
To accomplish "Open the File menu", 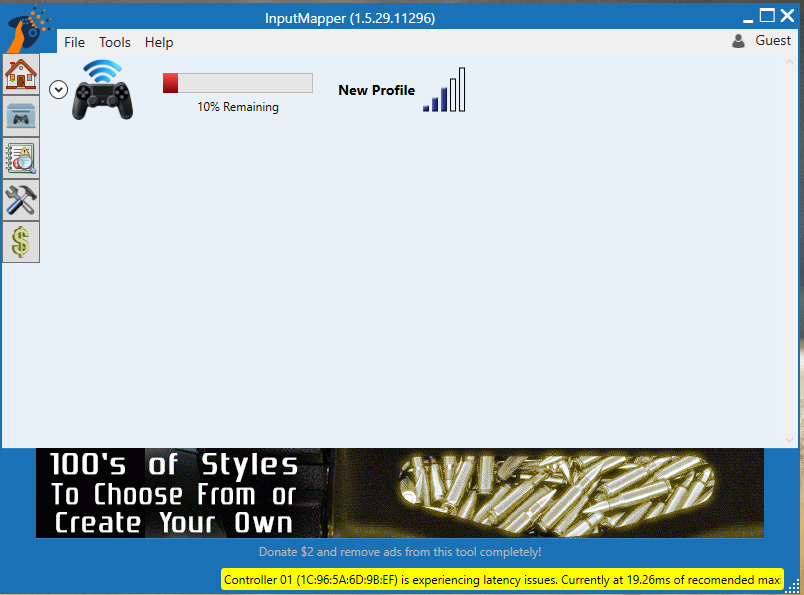I will [74, 42].
